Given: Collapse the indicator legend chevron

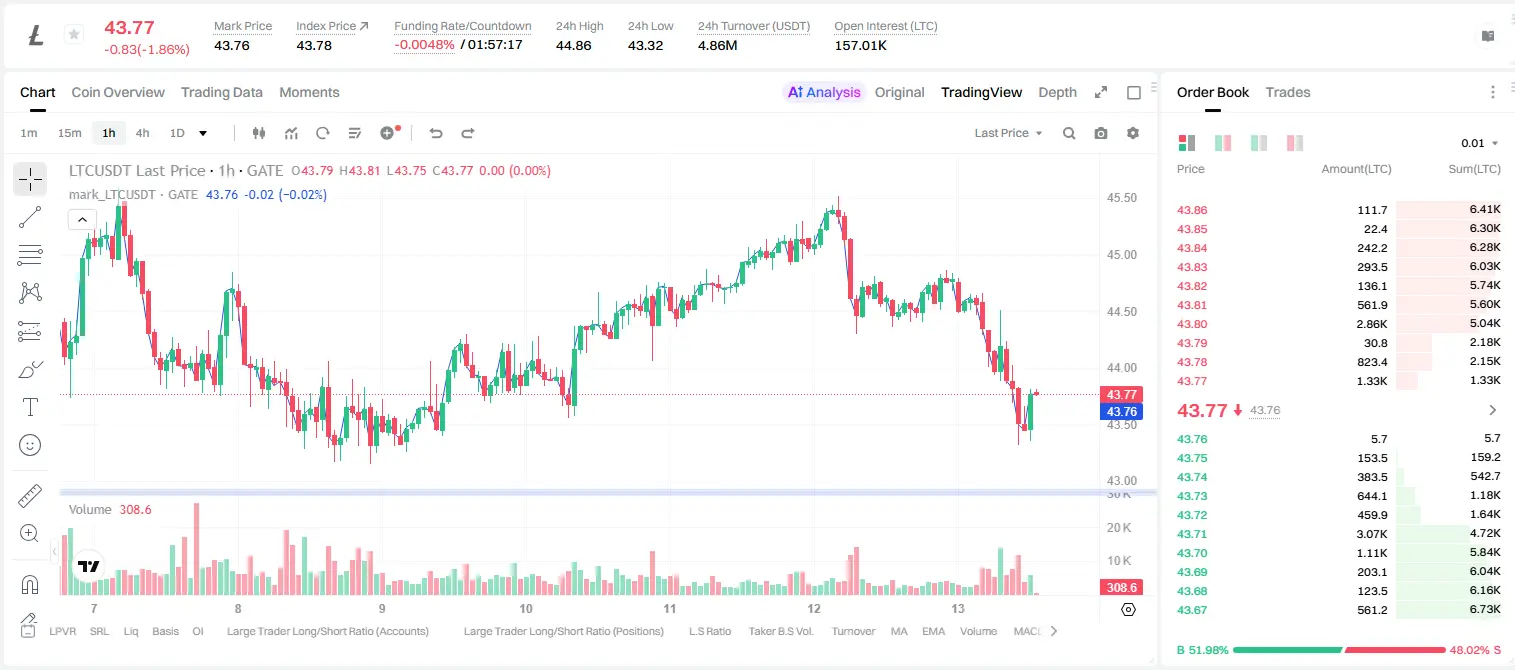Looking at the screenshot, I should tap(82, 220).
